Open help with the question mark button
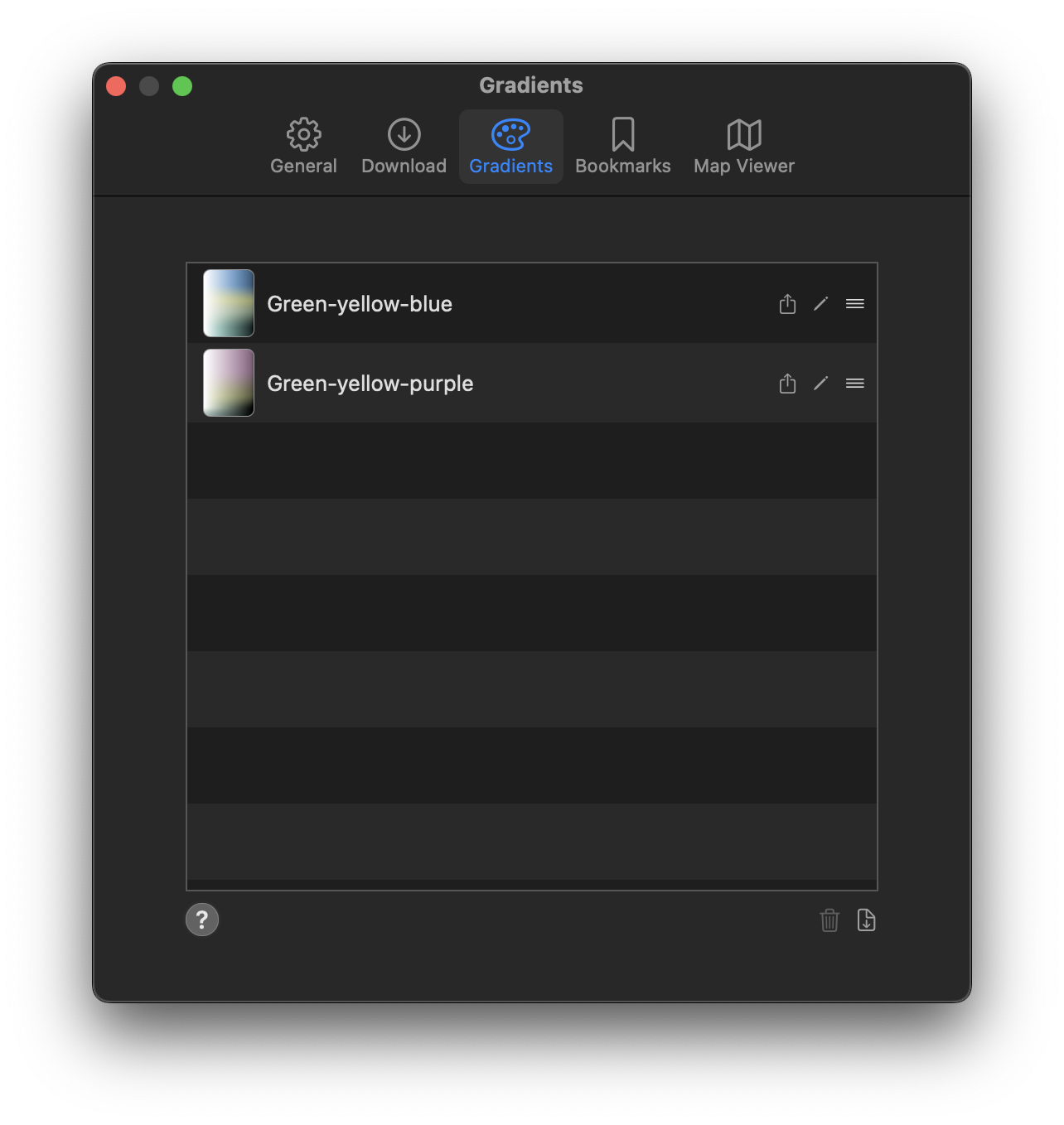 pyautogui.click(x=202, y=920)
